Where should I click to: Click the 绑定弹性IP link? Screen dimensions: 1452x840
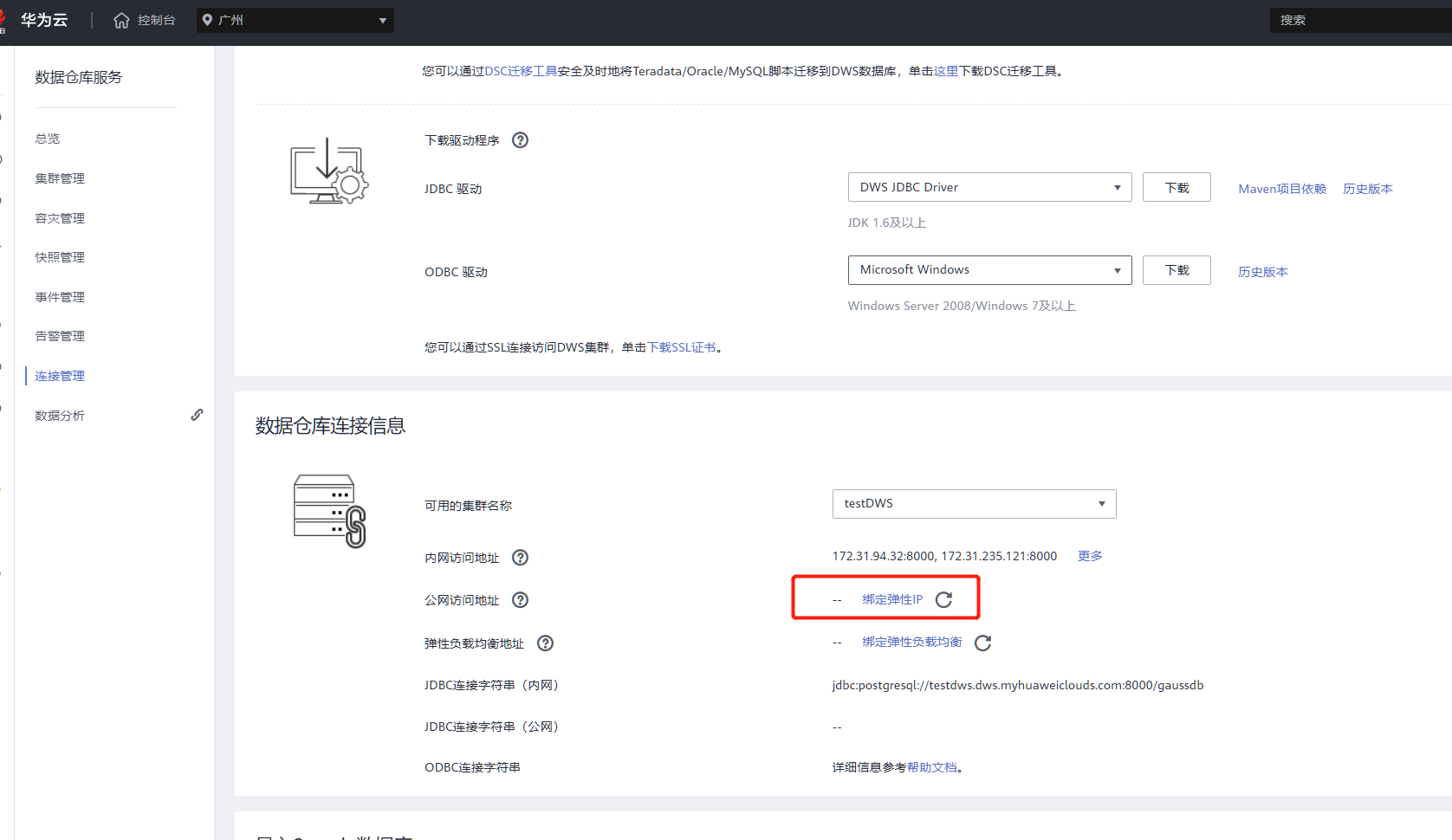(x=892, y=599)
